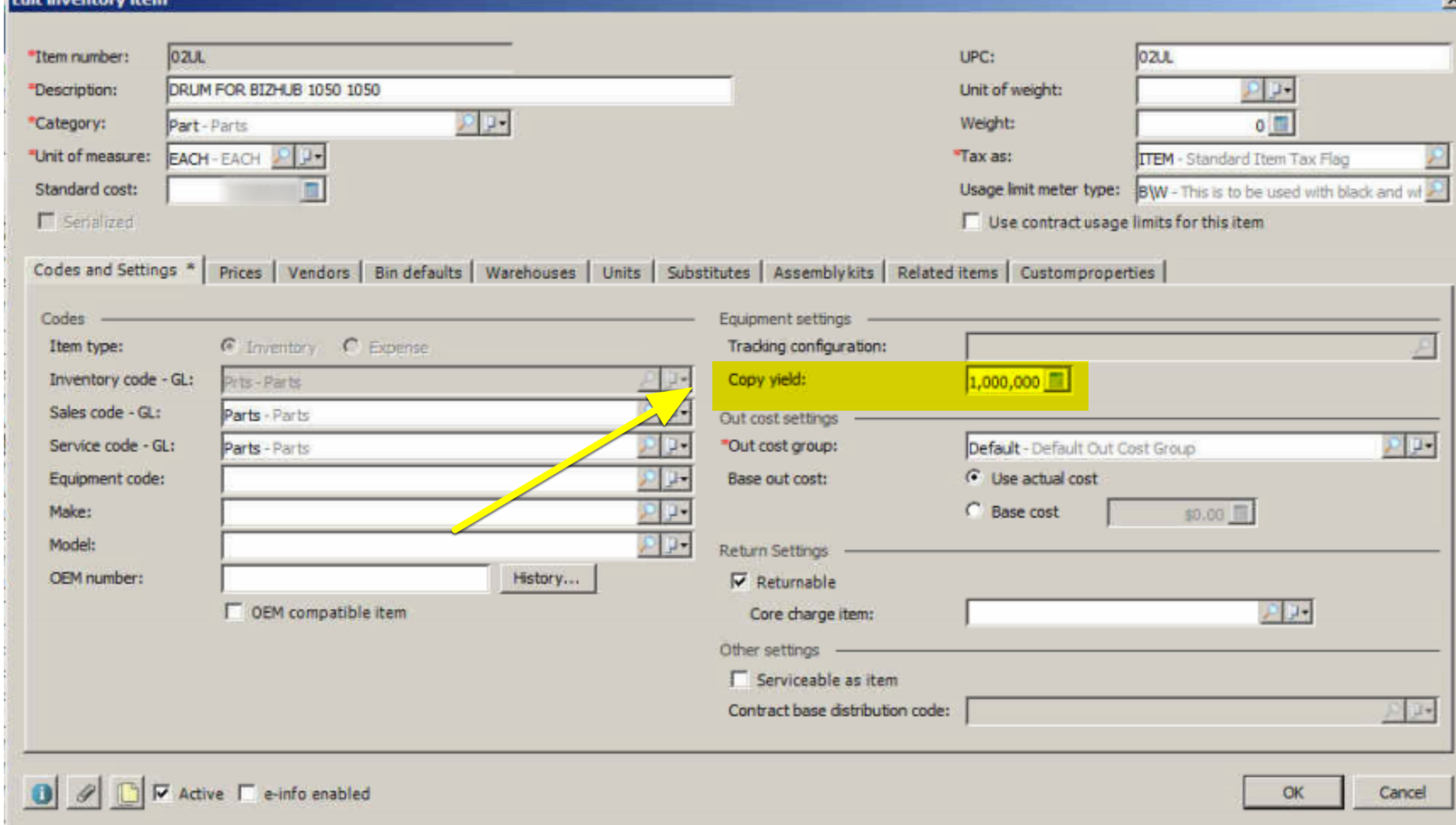Click the notes page icon
The height and width of the screenshot is (825, 1456).
click(x=127, y=793)
